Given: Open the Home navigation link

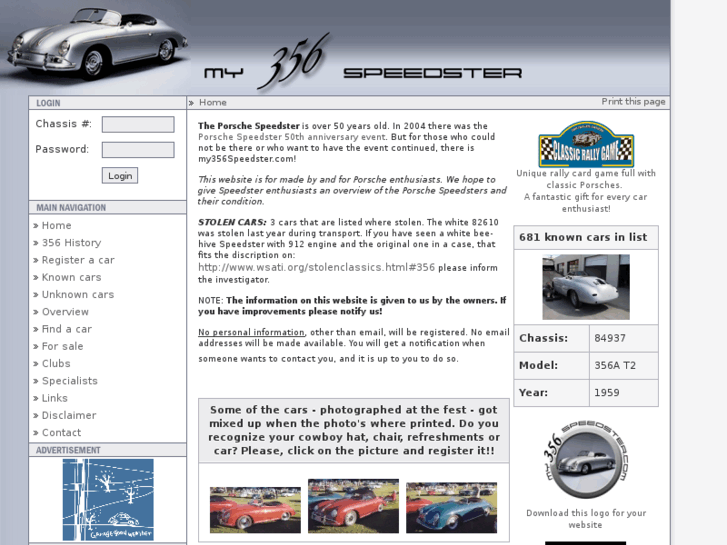Looking at the screenshot, I should point(57,225).
